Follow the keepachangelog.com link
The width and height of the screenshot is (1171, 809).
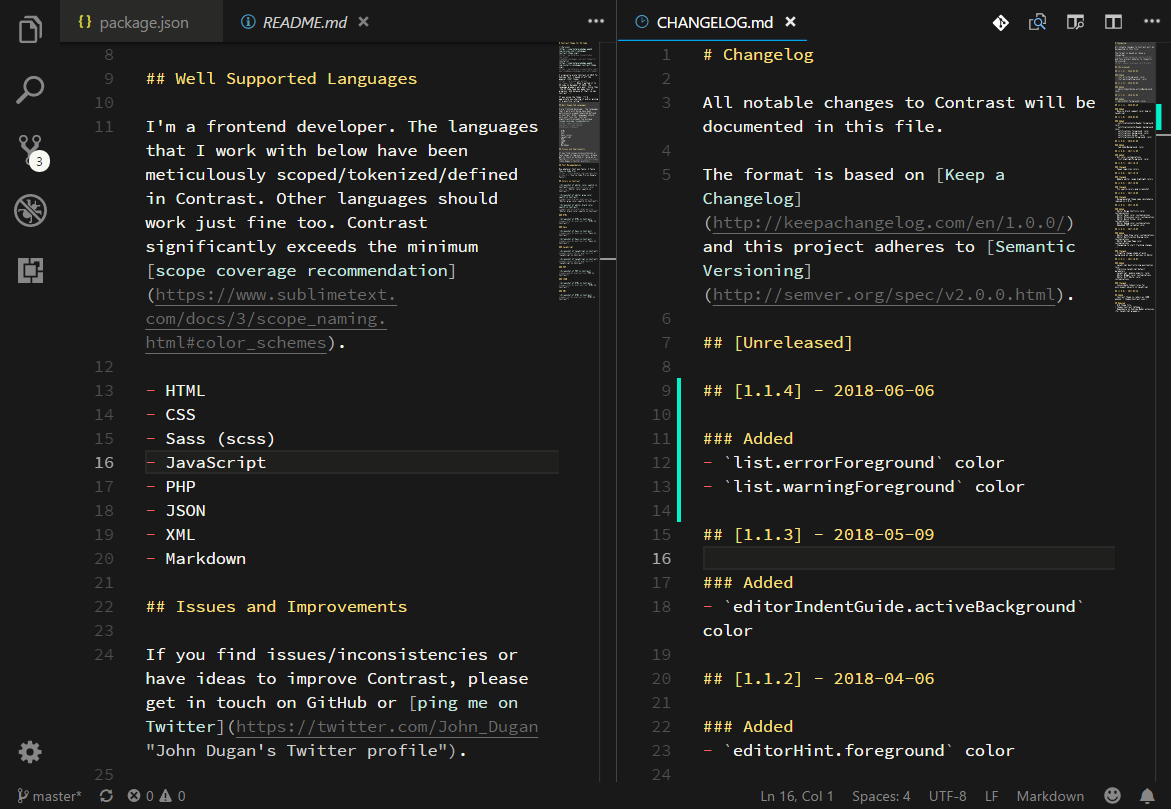[888, 223]
